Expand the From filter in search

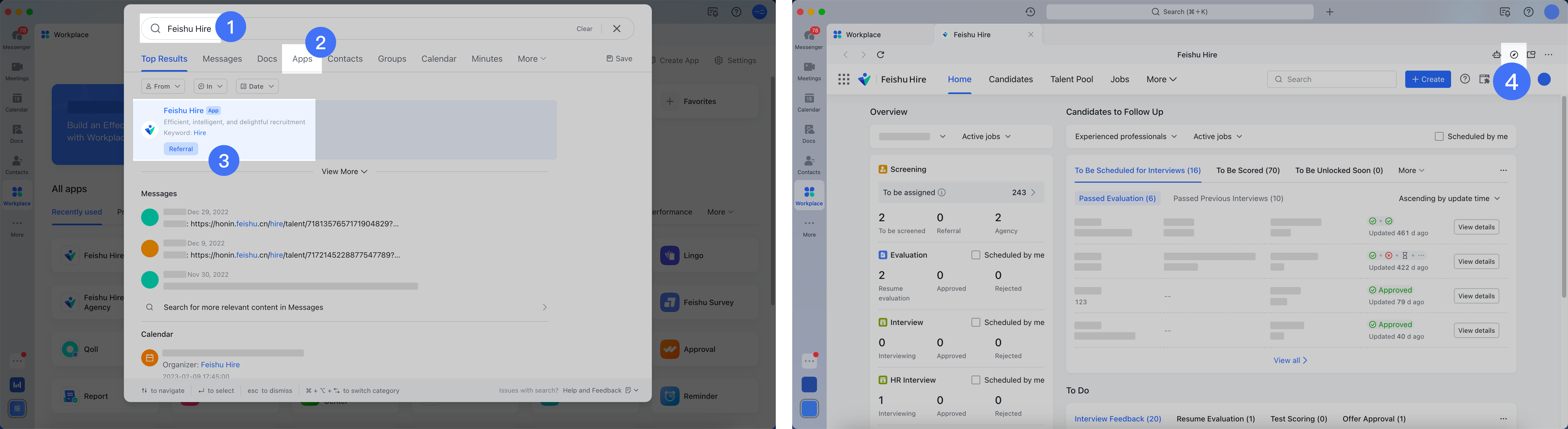click(163, 86)
